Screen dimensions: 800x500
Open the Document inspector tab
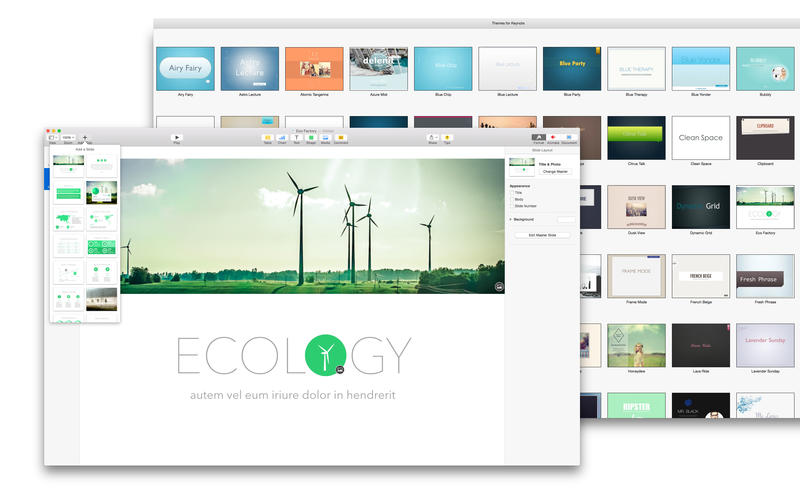(x=569, y=137)
